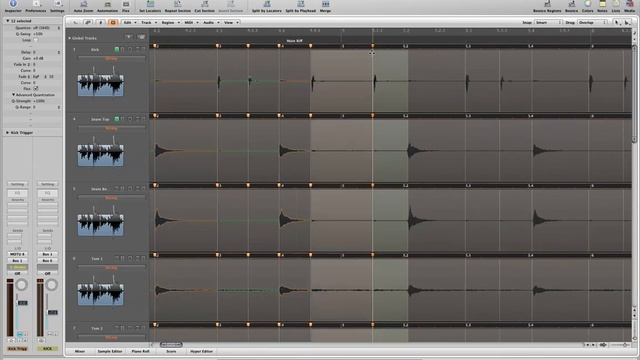Toggle the Loop checkbox in region inspector
Viewport: 640px width, 360px height.
point(36,40)
